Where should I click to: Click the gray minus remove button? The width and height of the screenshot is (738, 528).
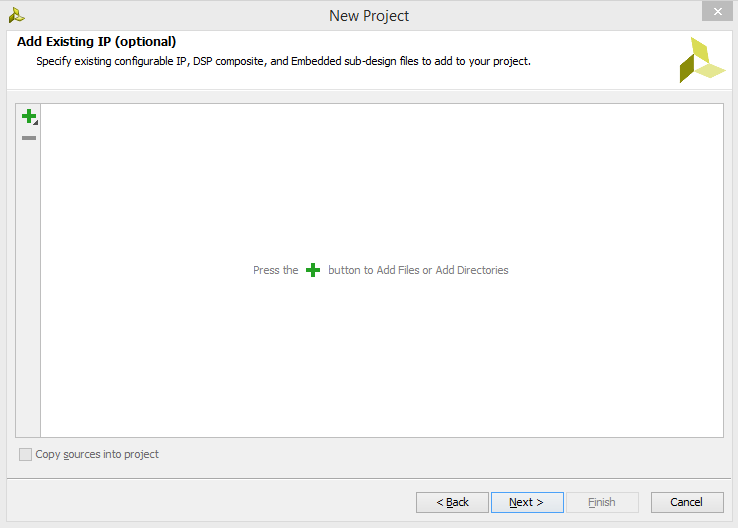pos(29,138)
